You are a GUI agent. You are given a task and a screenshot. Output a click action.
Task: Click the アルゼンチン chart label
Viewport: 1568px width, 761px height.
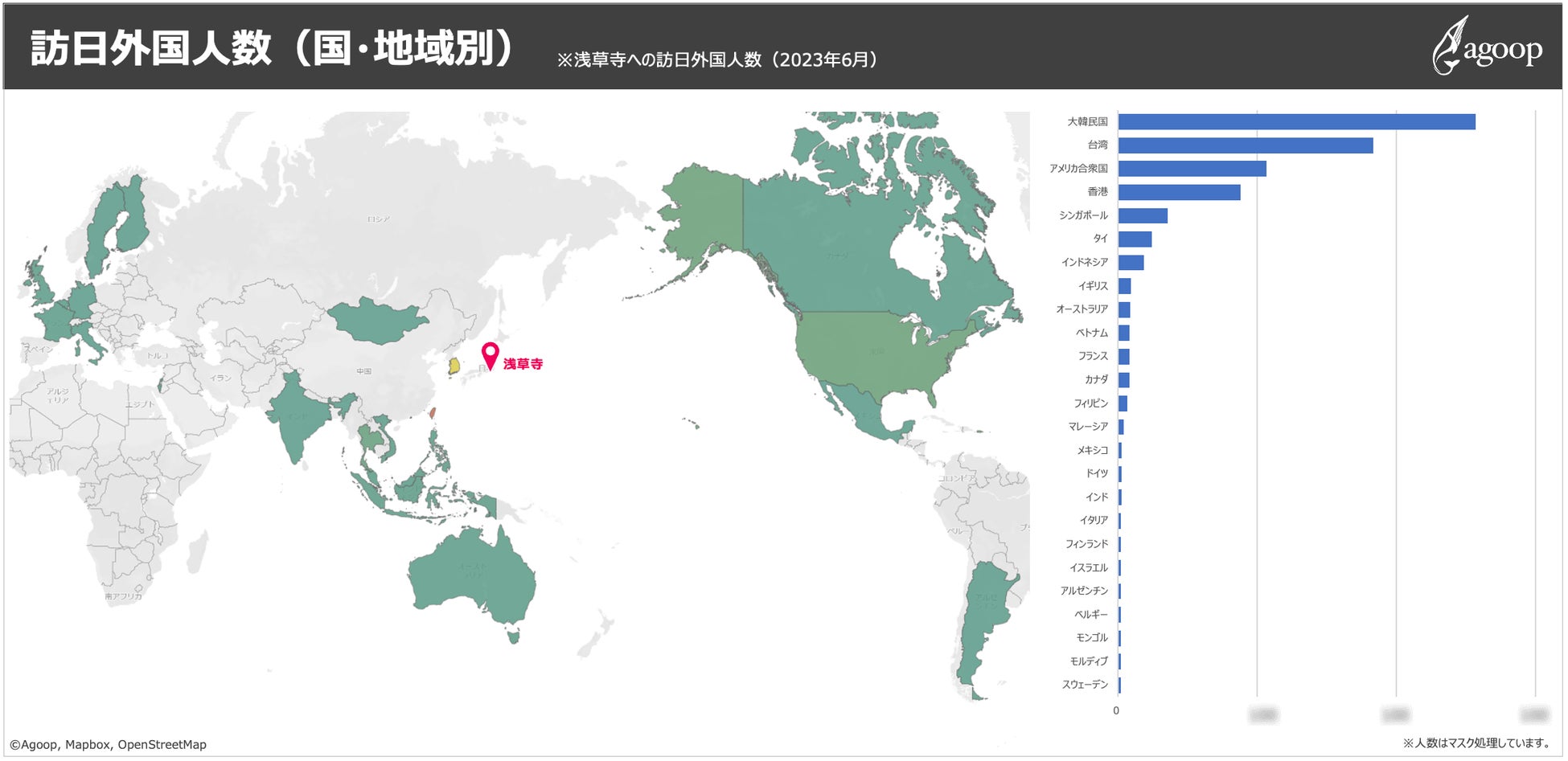point(1084,591)
